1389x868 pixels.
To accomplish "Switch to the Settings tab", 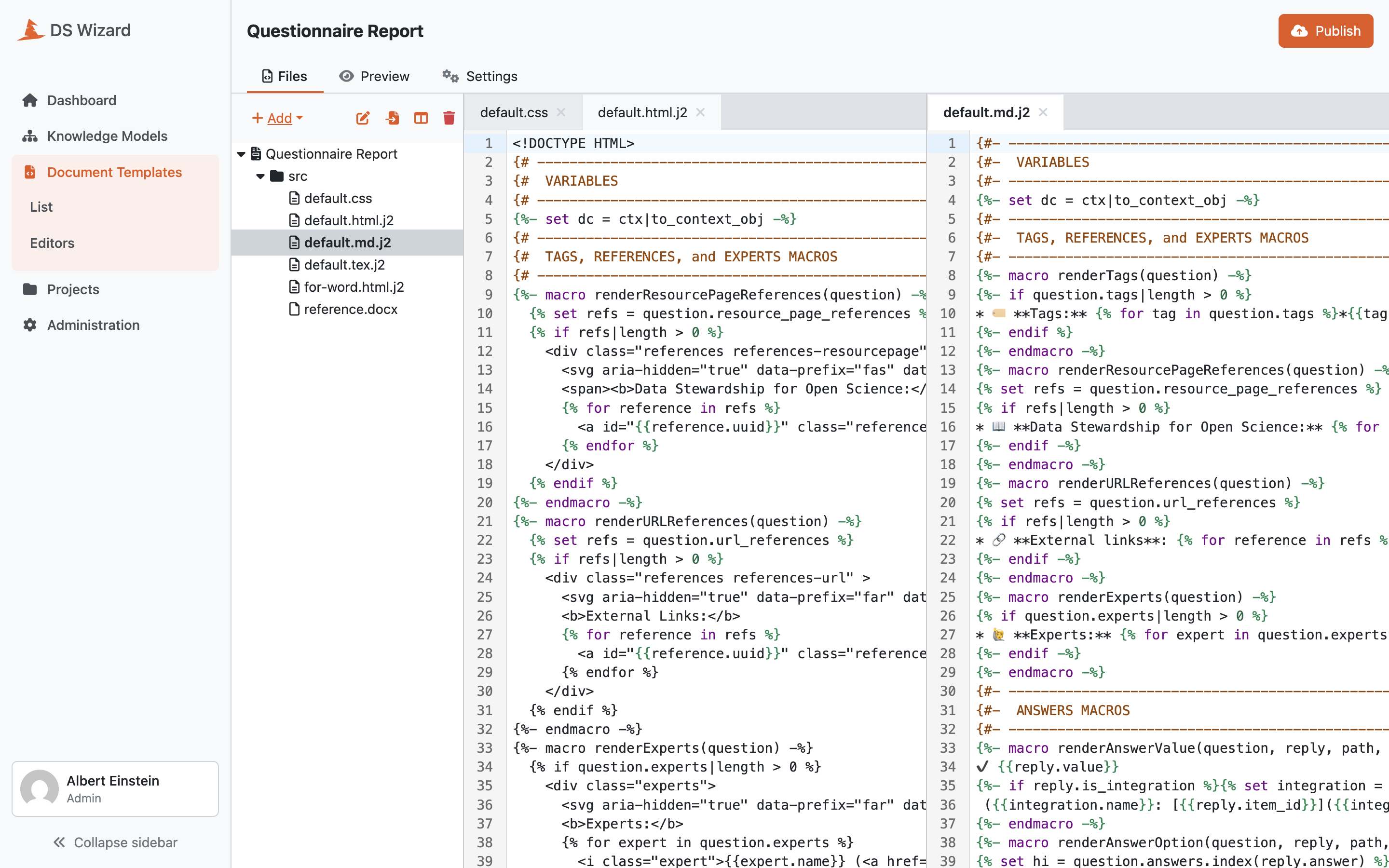I will point(480,76).
